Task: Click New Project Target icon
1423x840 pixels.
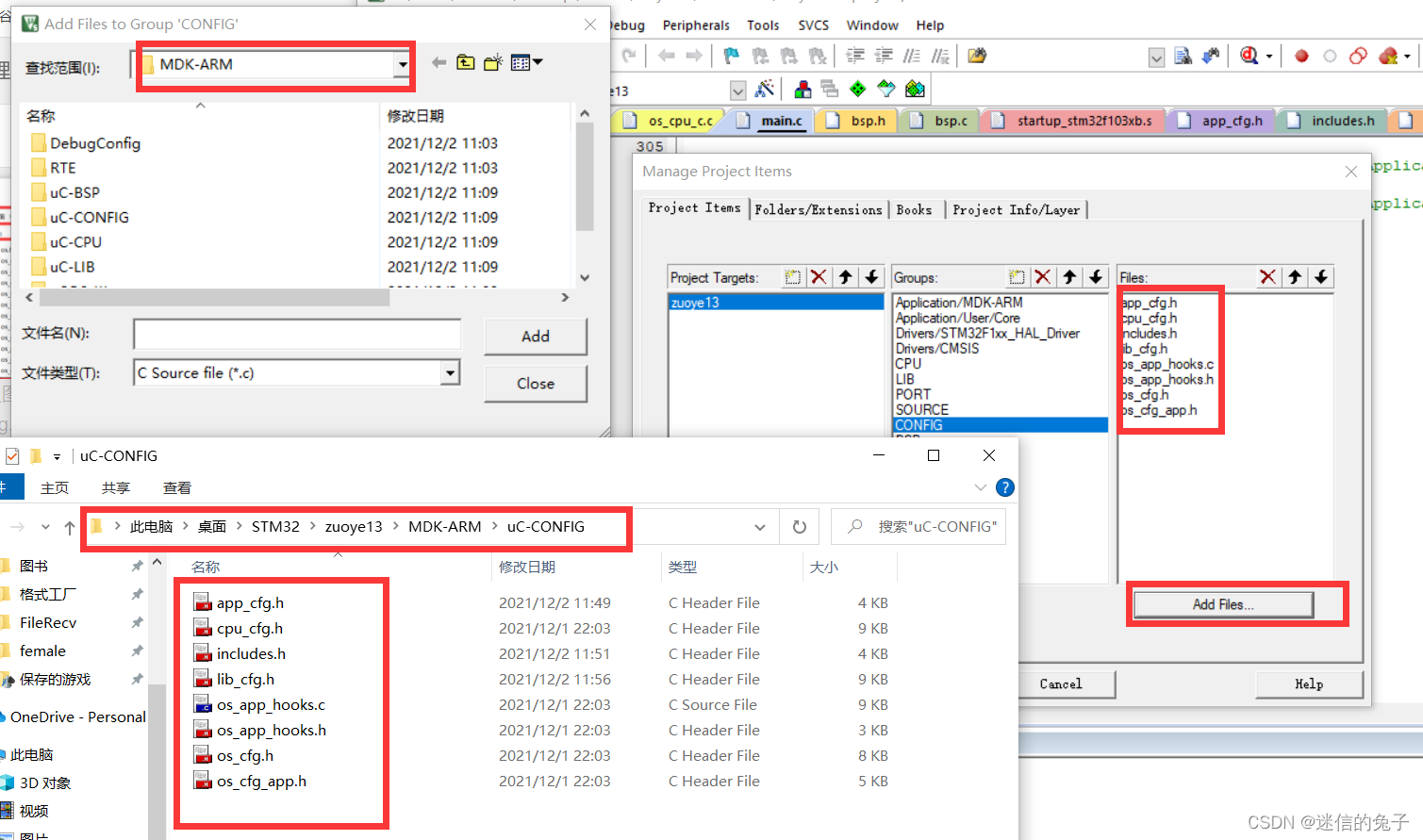Action: (x=792, y=277)
